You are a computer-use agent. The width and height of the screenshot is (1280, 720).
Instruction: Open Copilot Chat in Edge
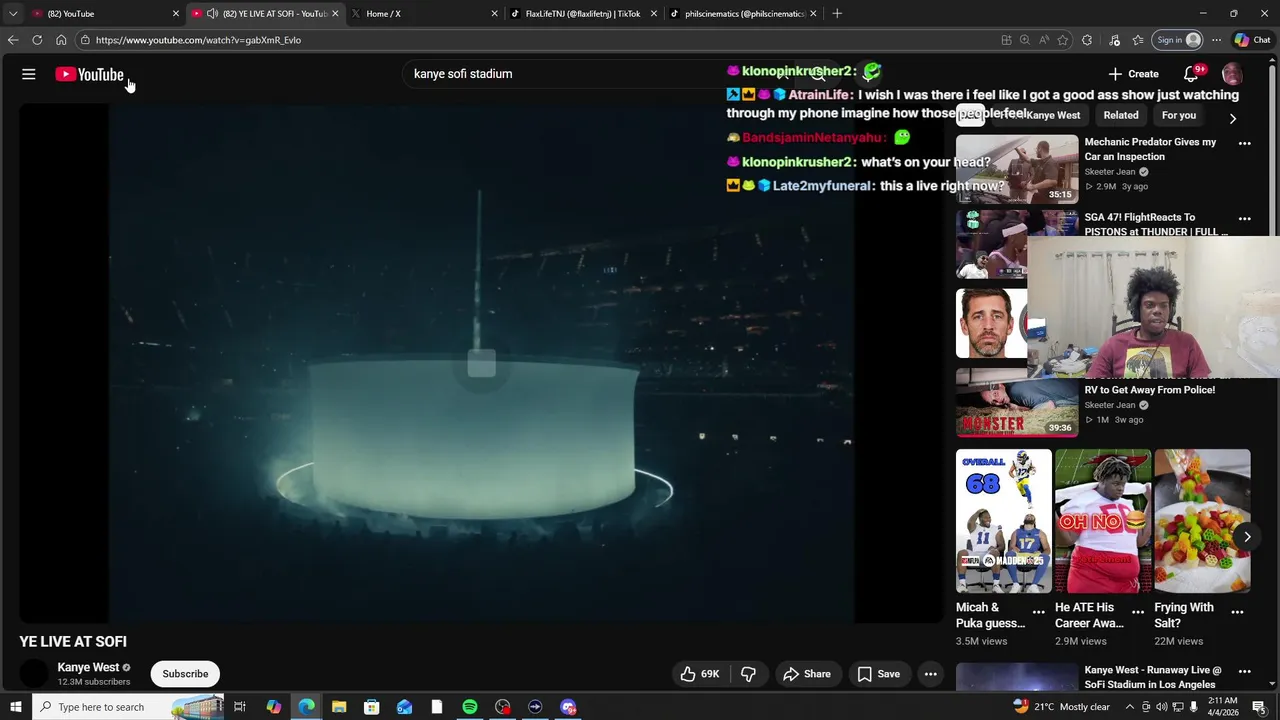(x=1254, y=40)
